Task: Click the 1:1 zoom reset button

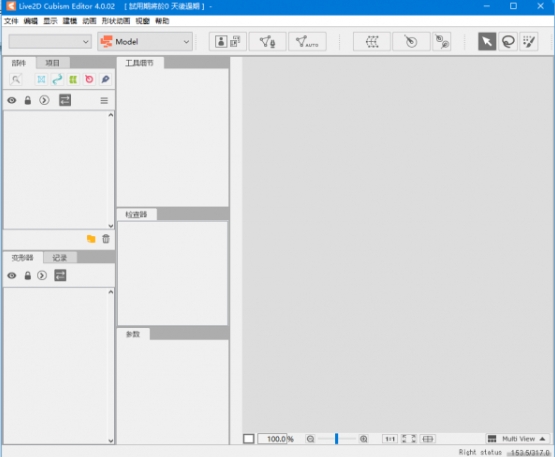Action: pyautogui.click(x=390, y=439)
